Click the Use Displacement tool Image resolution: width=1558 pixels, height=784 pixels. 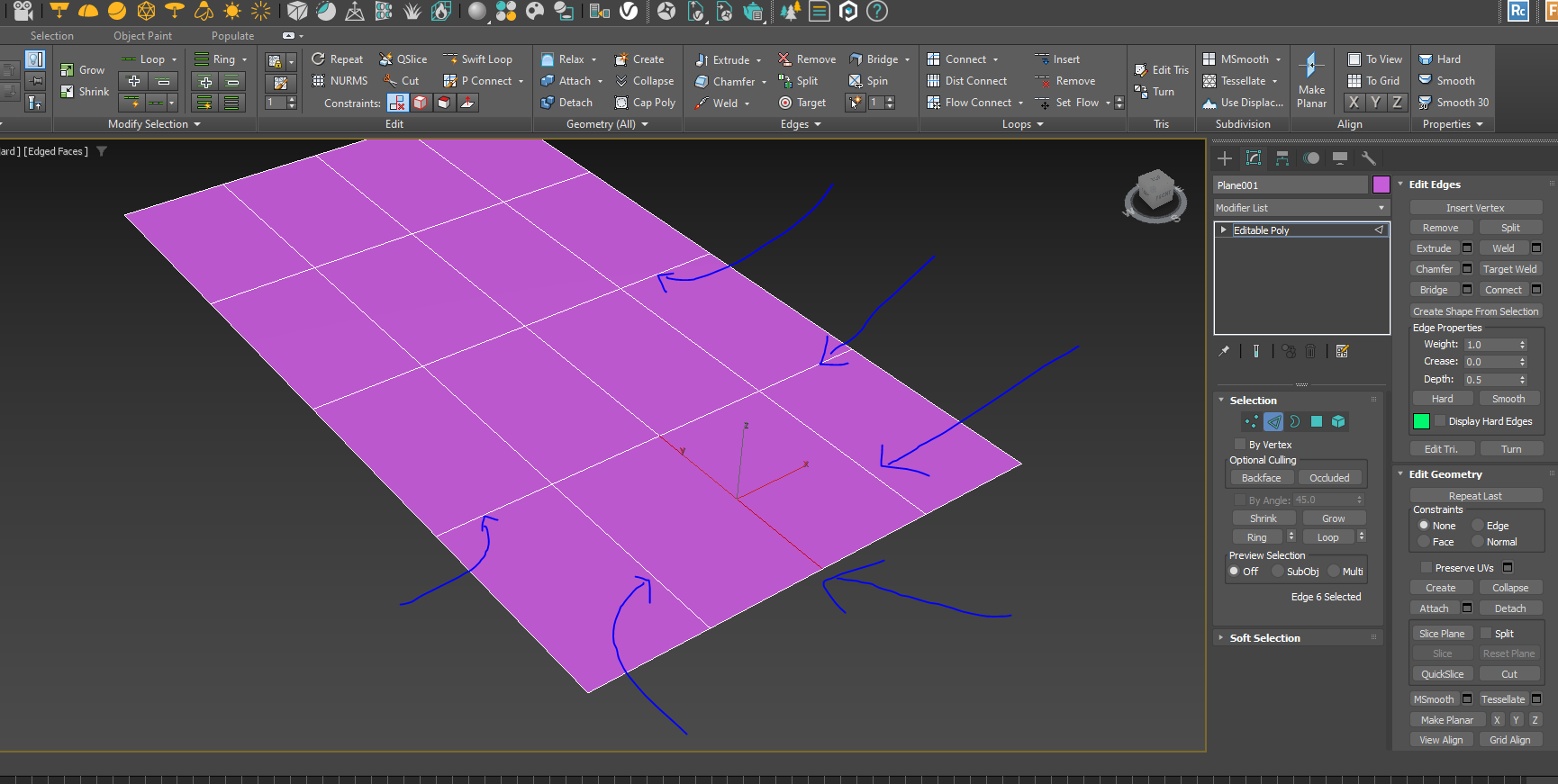pos(1243,103)
